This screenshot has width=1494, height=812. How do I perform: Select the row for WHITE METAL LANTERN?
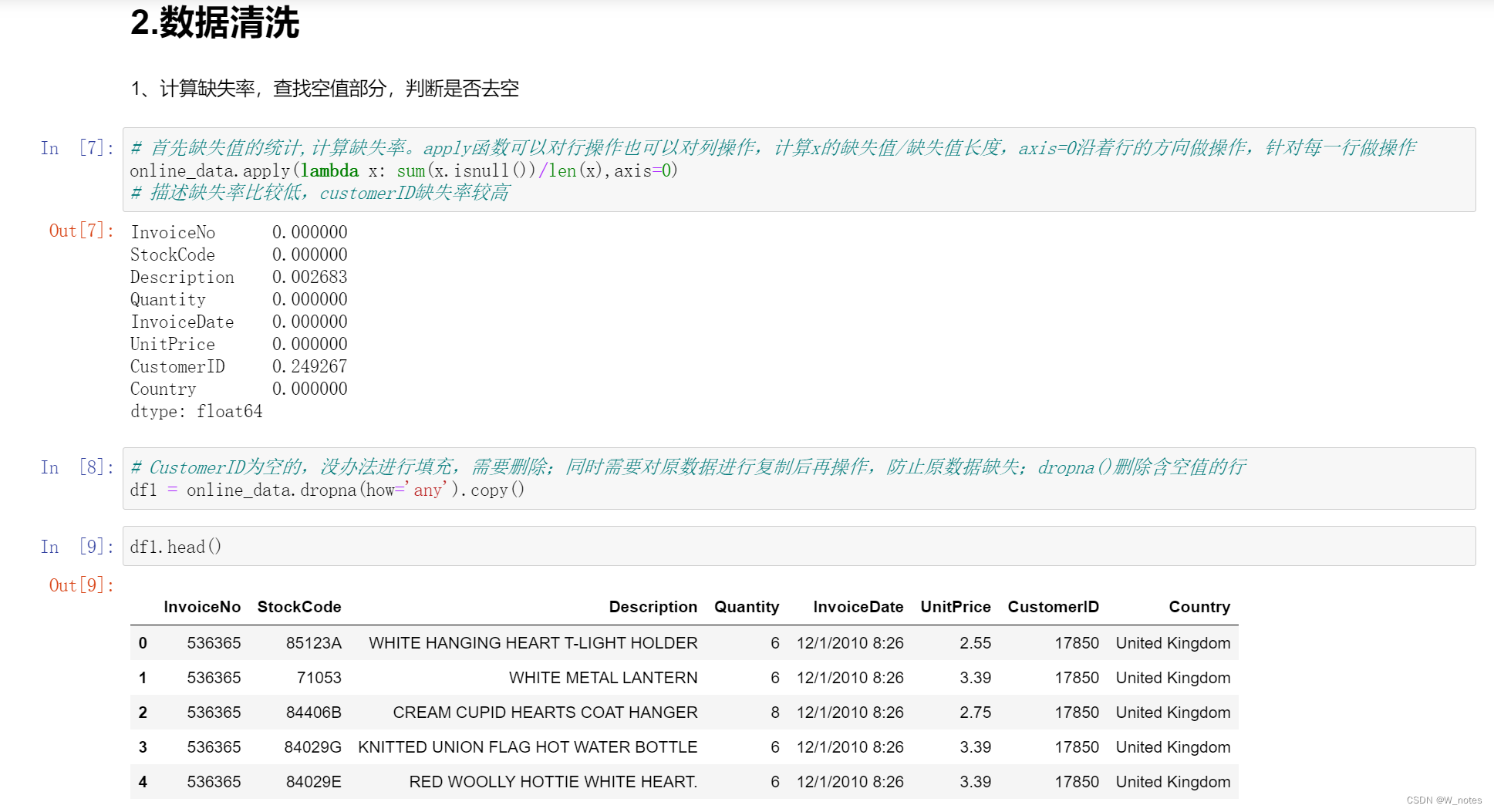617,677
